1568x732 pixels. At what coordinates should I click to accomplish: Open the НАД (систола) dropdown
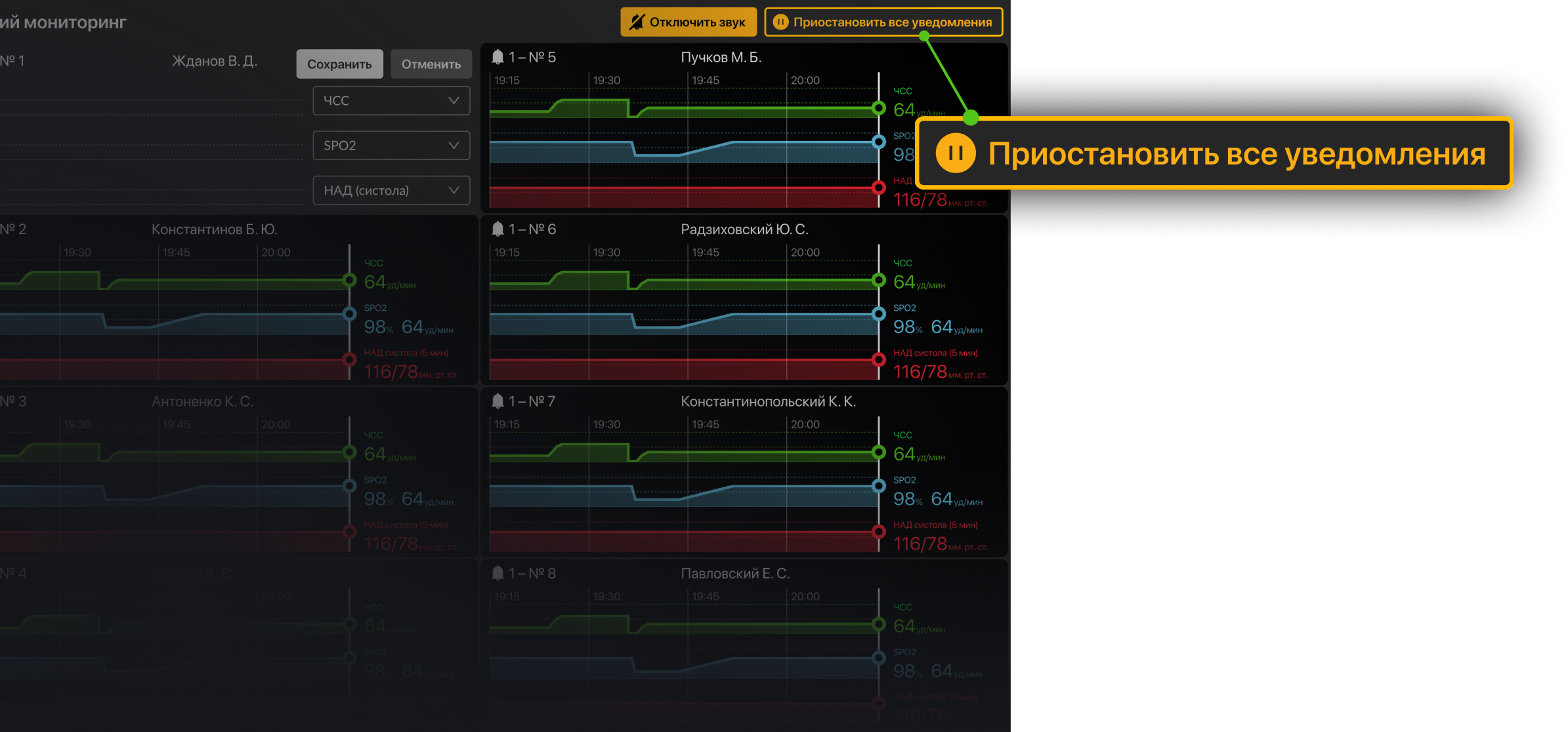pos(391,190)
